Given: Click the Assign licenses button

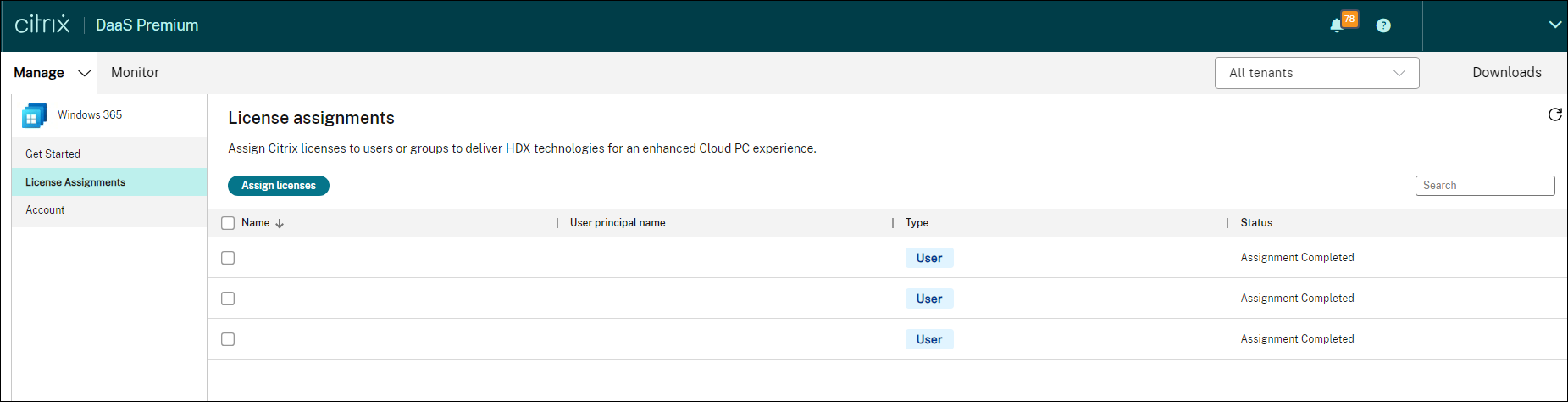Looking at the screenshot, I should click(279, 186).
